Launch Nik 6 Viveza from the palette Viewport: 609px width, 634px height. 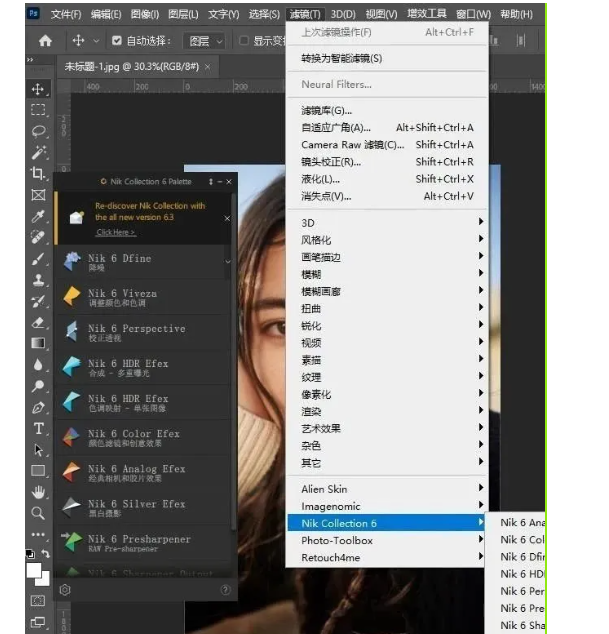(144, 297)
